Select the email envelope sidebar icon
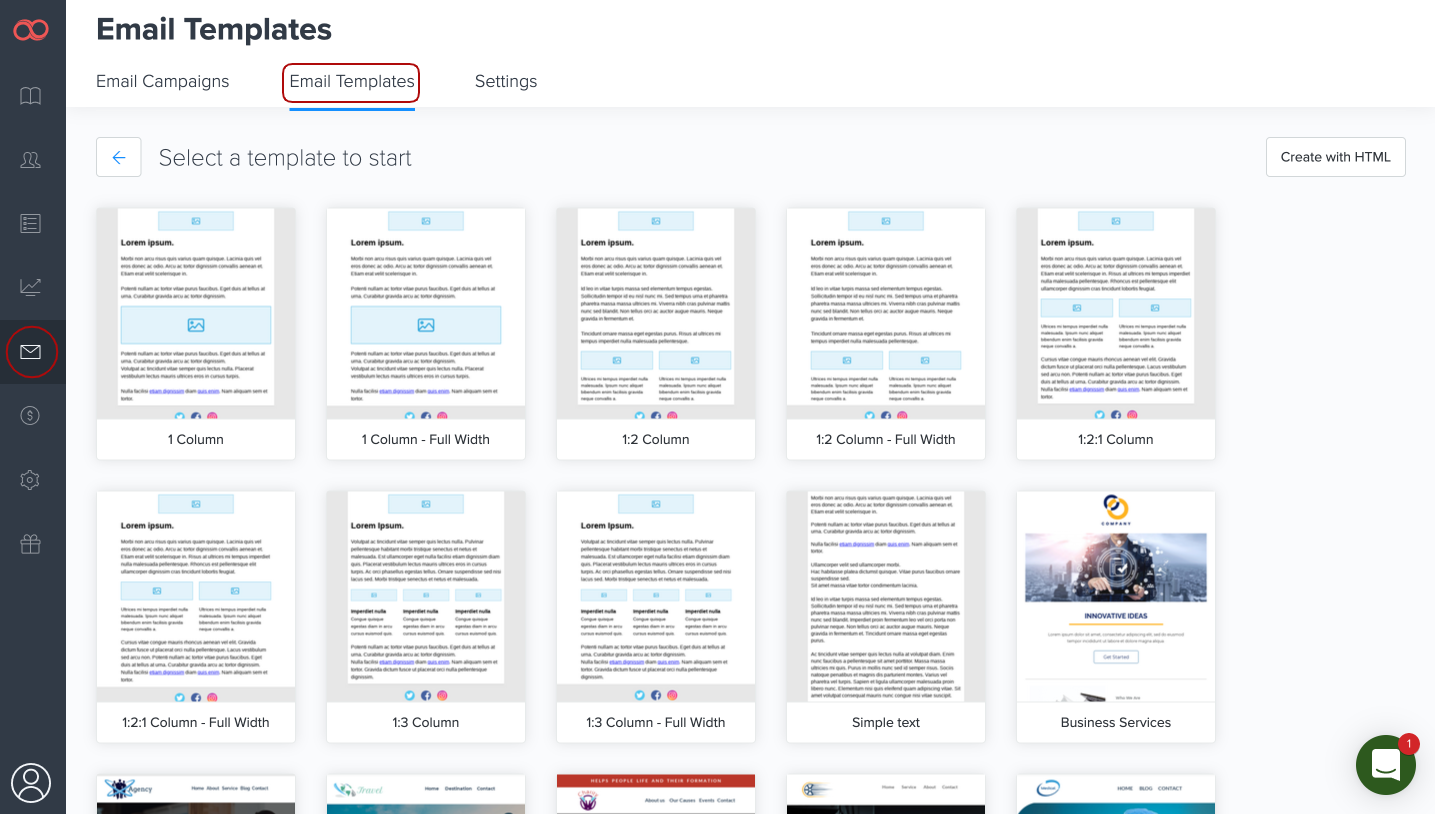The height and width of the screenshot is (814, 1435). point(31,352)
